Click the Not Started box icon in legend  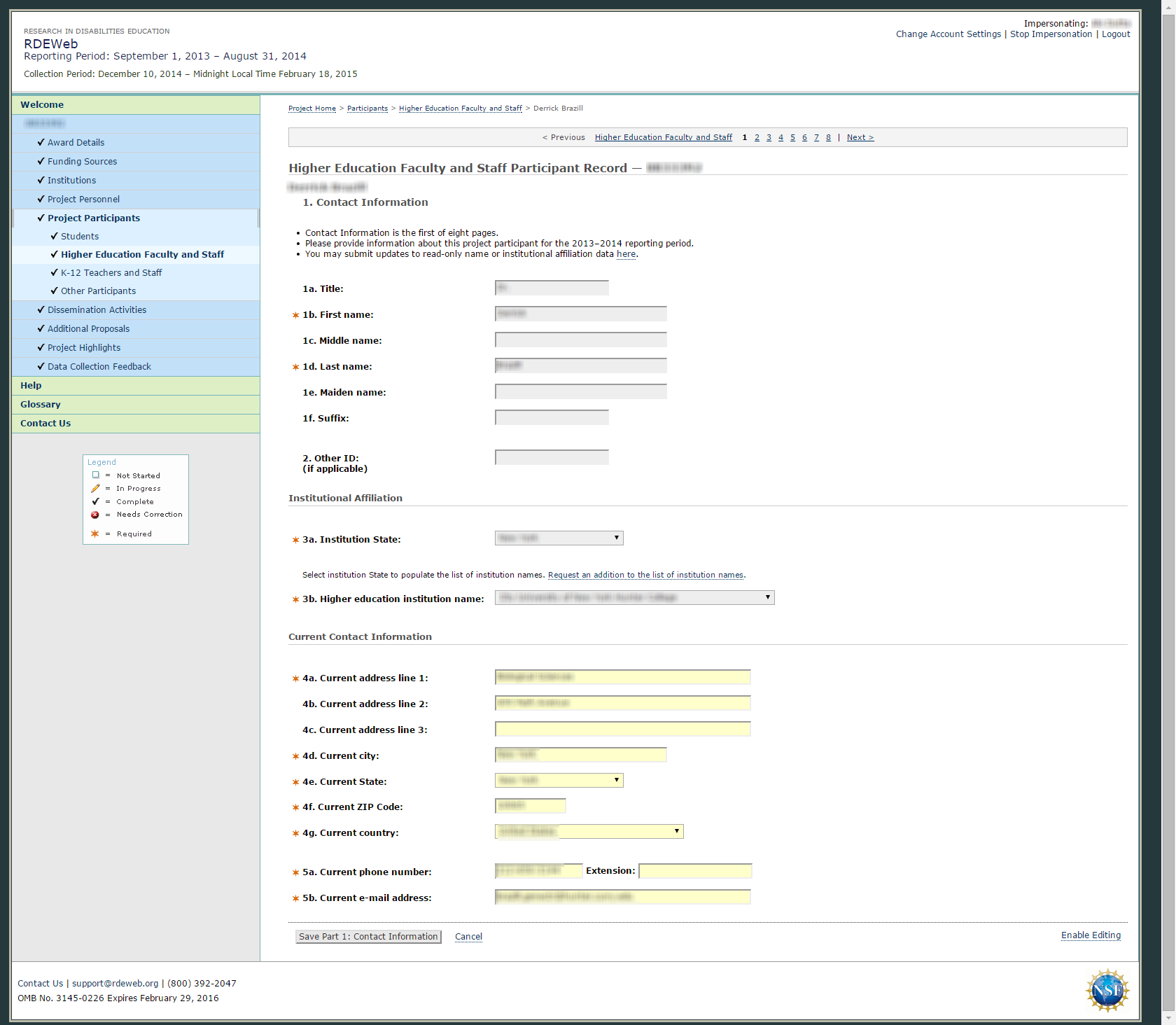(x=96, y=475)
